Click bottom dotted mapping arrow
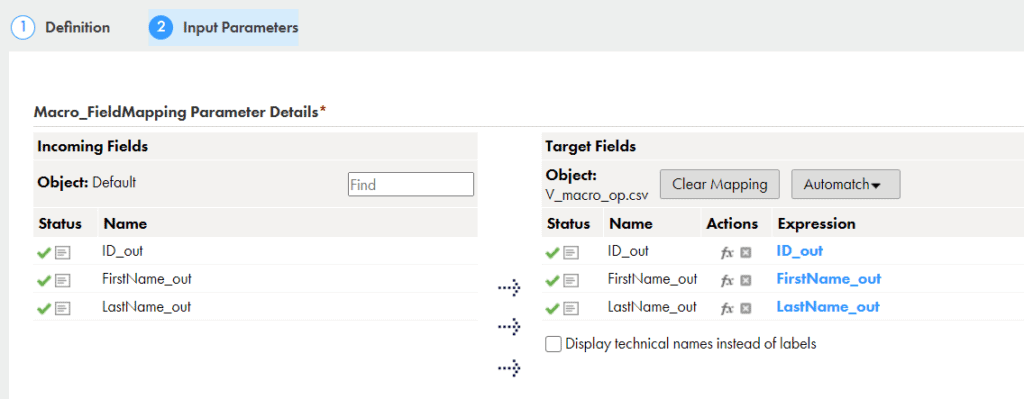This screenshot has width=1024, height=399. (x=509, y=369)
